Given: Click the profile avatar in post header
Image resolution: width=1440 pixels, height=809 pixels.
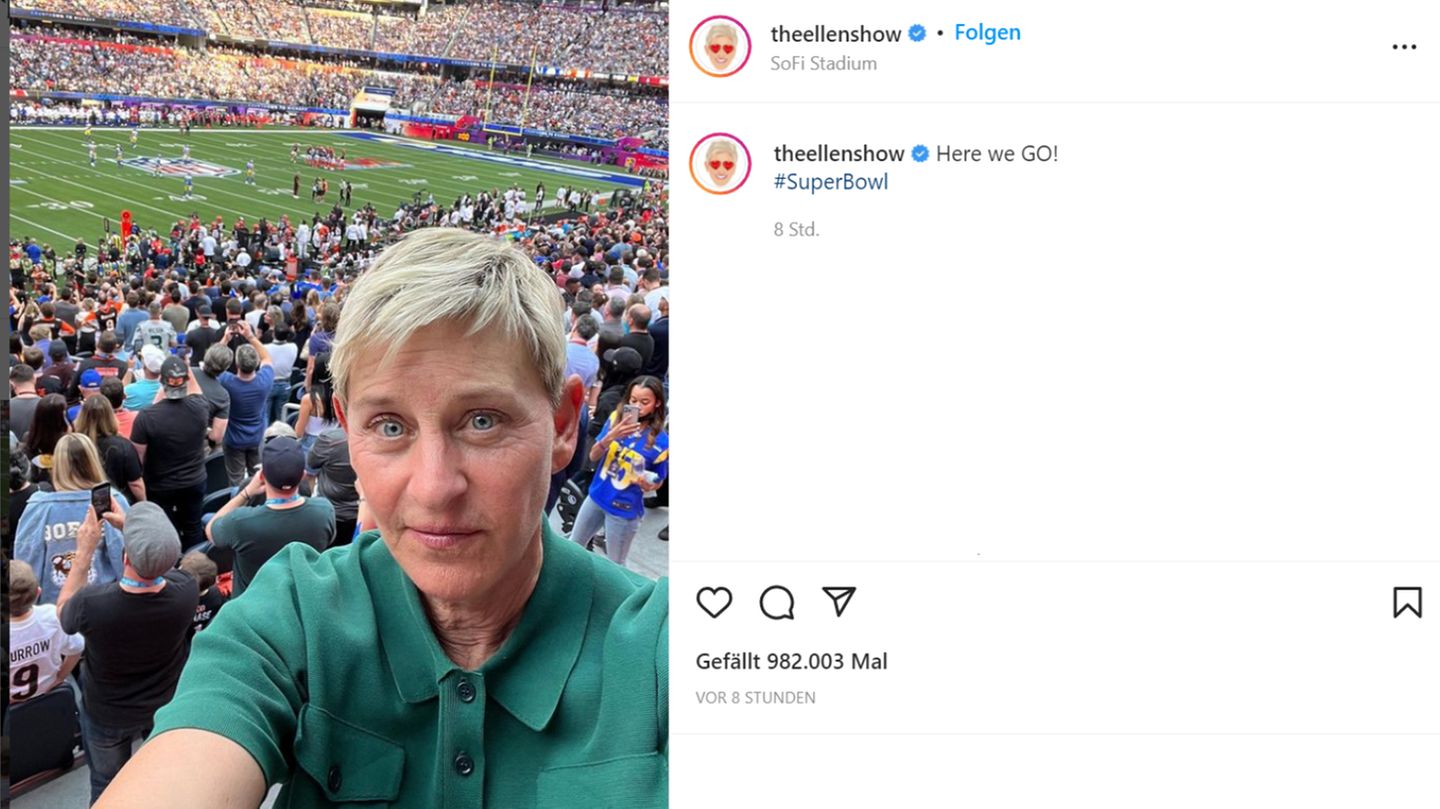Looking at the screenshot, I should tap(720, 46).
